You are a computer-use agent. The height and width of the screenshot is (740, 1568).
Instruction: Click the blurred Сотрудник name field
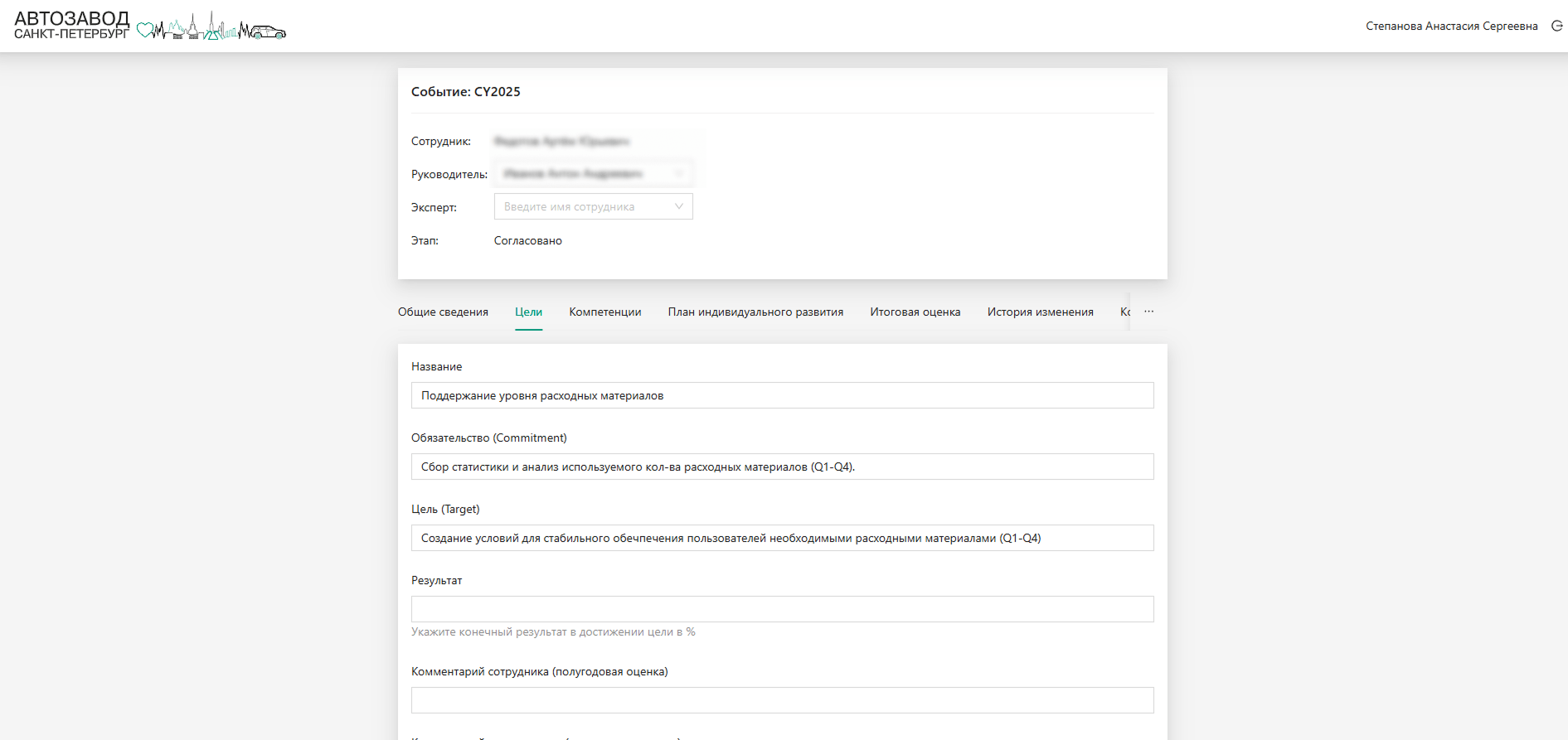(x=561, y=142)
